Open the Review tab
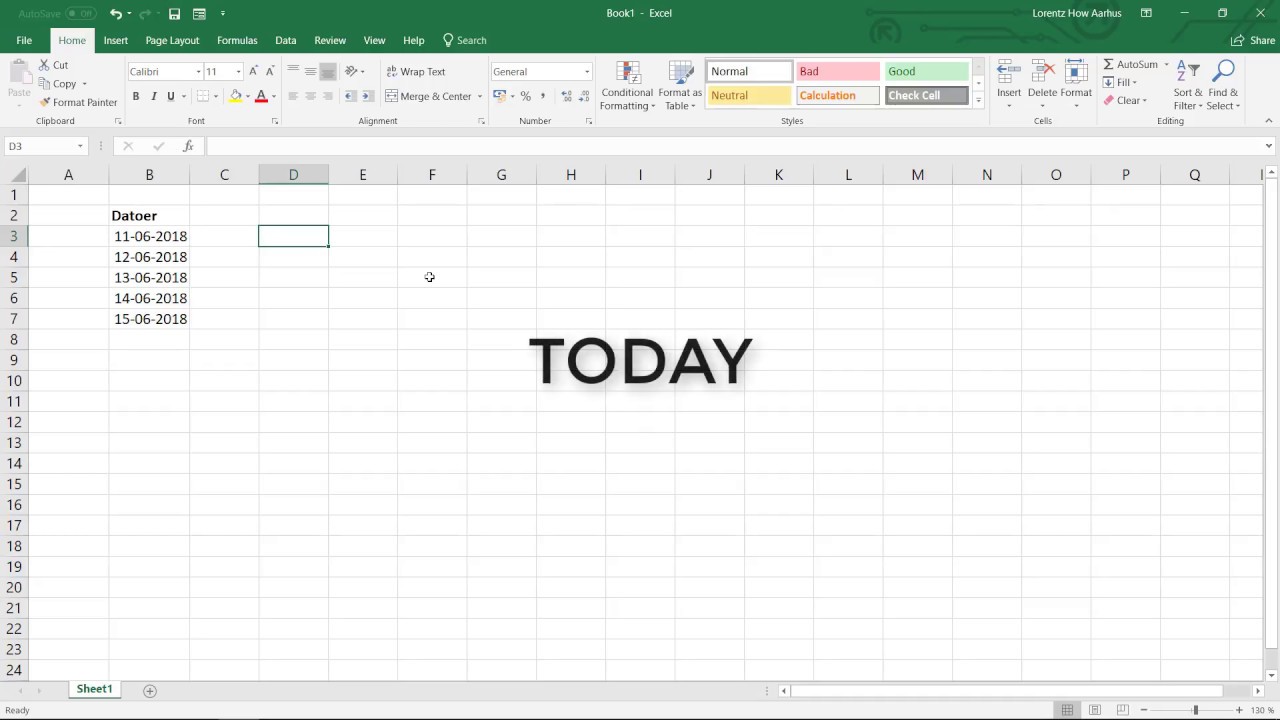This screenshot has height=720, width=1280. point(330,41)
